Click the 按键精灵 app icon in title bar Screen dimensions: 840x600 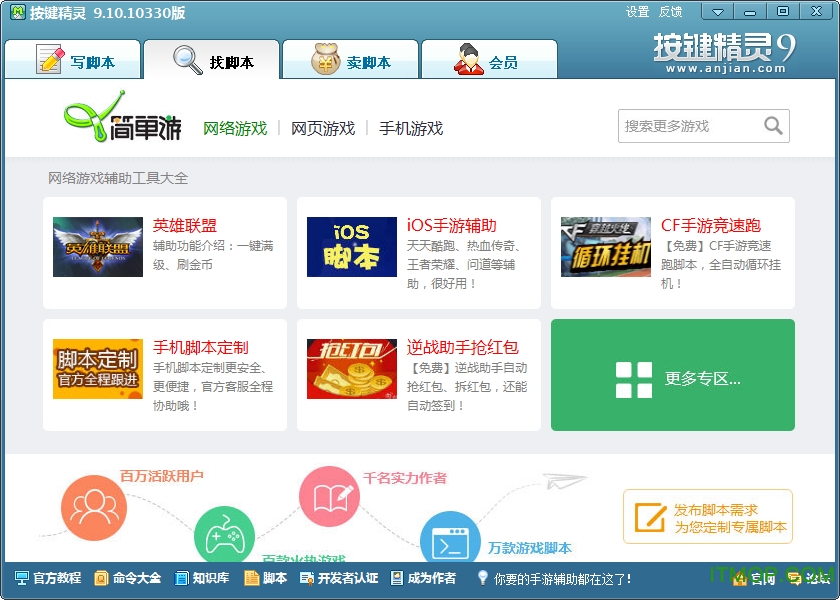pyautogui.click(x=18, y=12)
